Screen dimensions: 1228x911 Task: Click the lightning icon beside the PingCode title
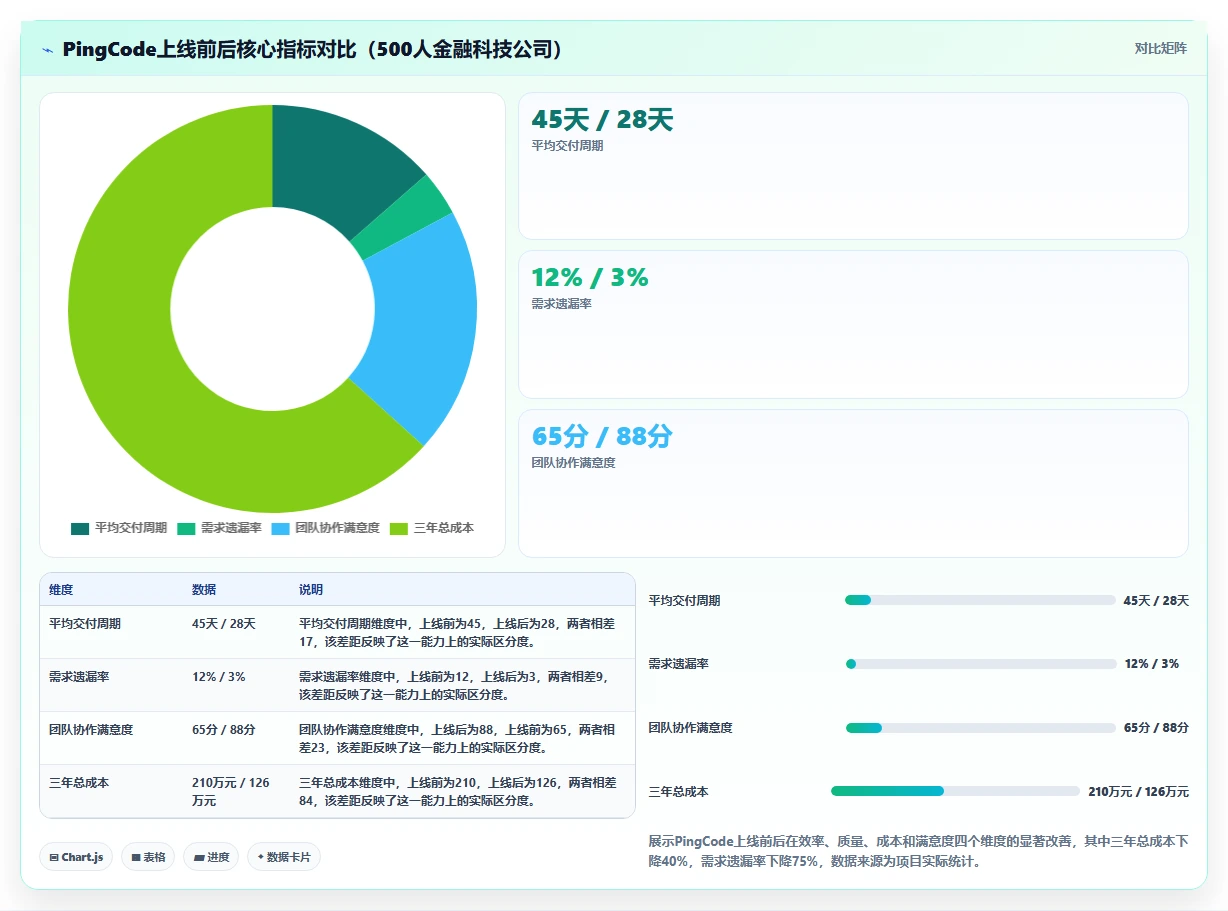47,50
